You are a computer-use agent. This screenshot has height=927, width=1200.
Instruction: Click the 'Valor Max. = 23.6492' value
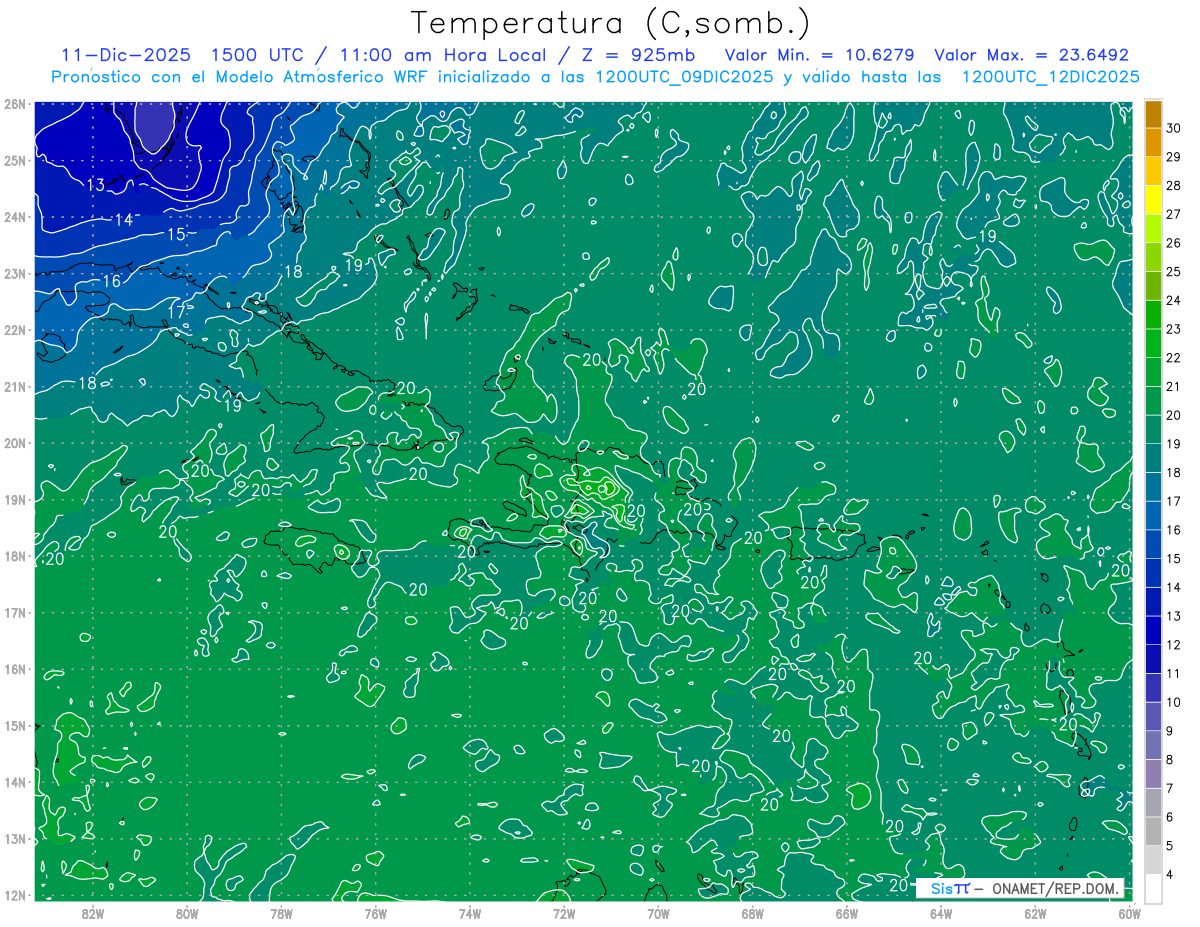pos(1032,55)
